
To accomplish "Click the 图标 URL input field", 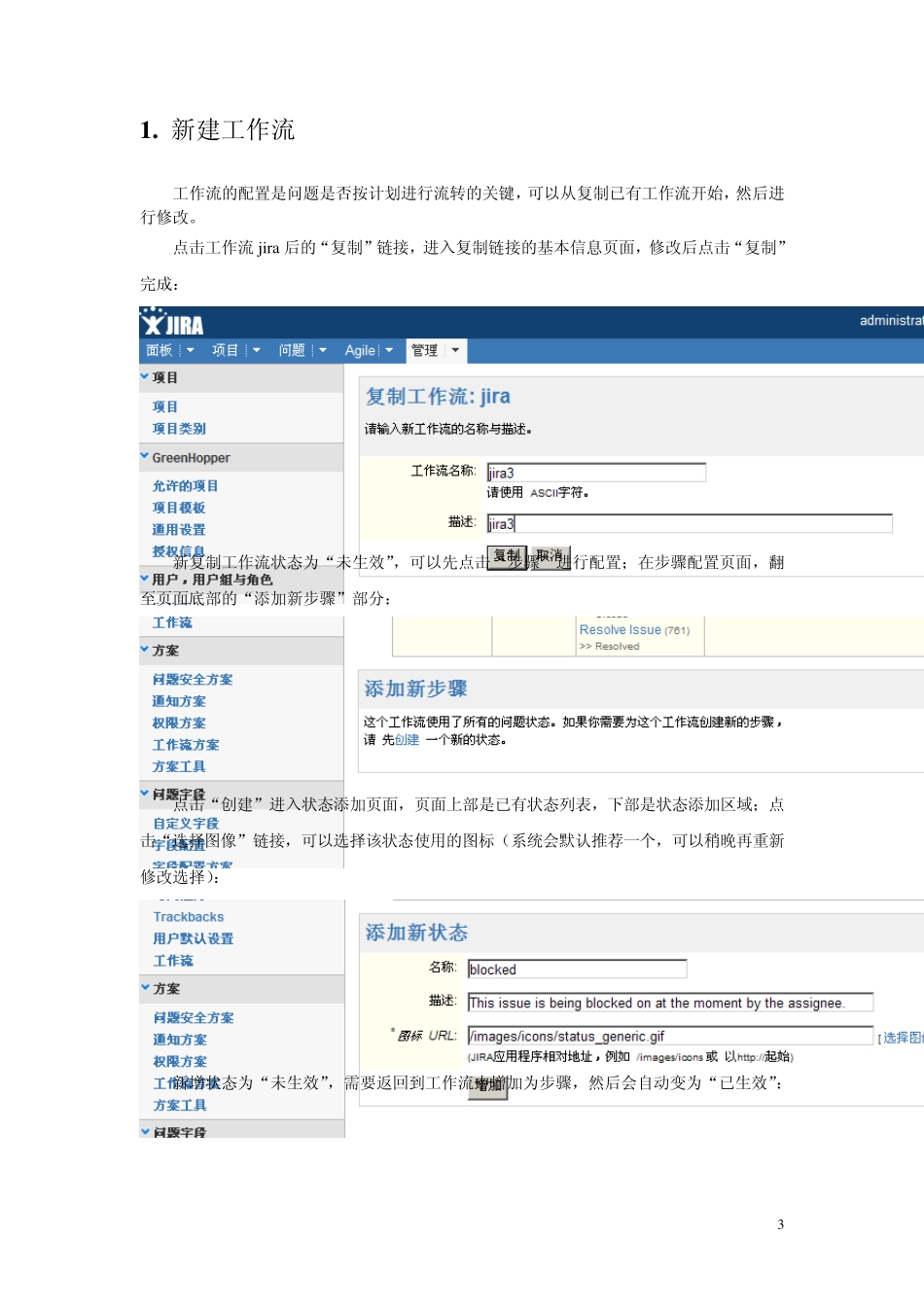I will tap(670, 1036).
